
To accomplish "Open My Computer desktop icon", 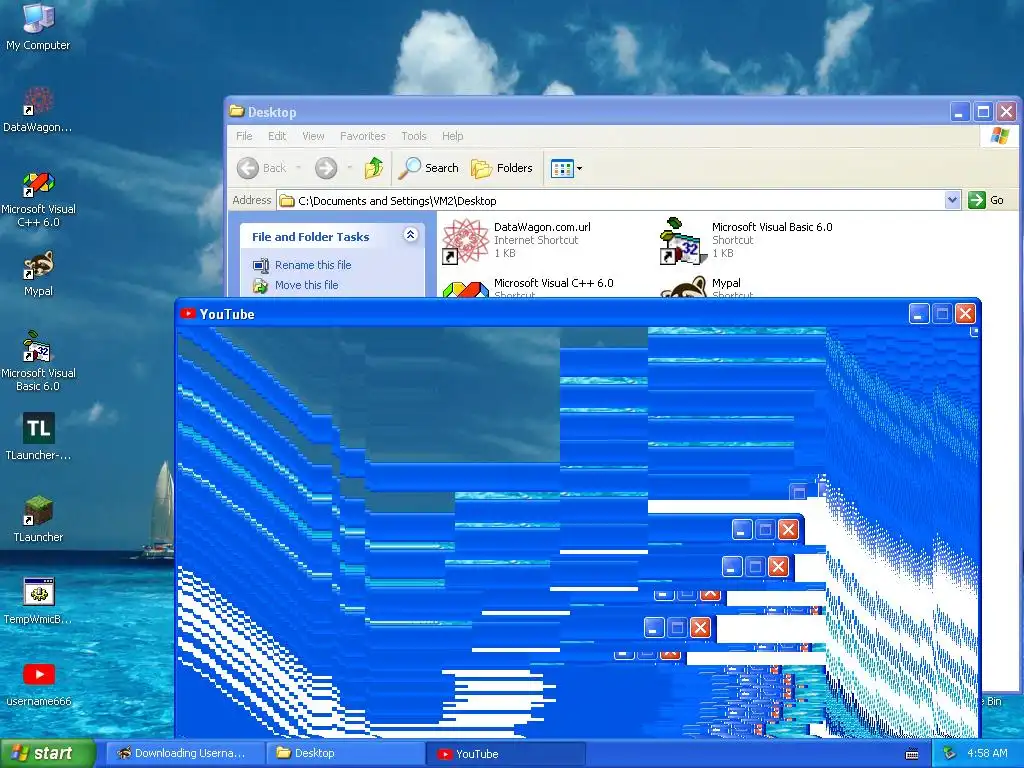I will (x=38, y=26).
